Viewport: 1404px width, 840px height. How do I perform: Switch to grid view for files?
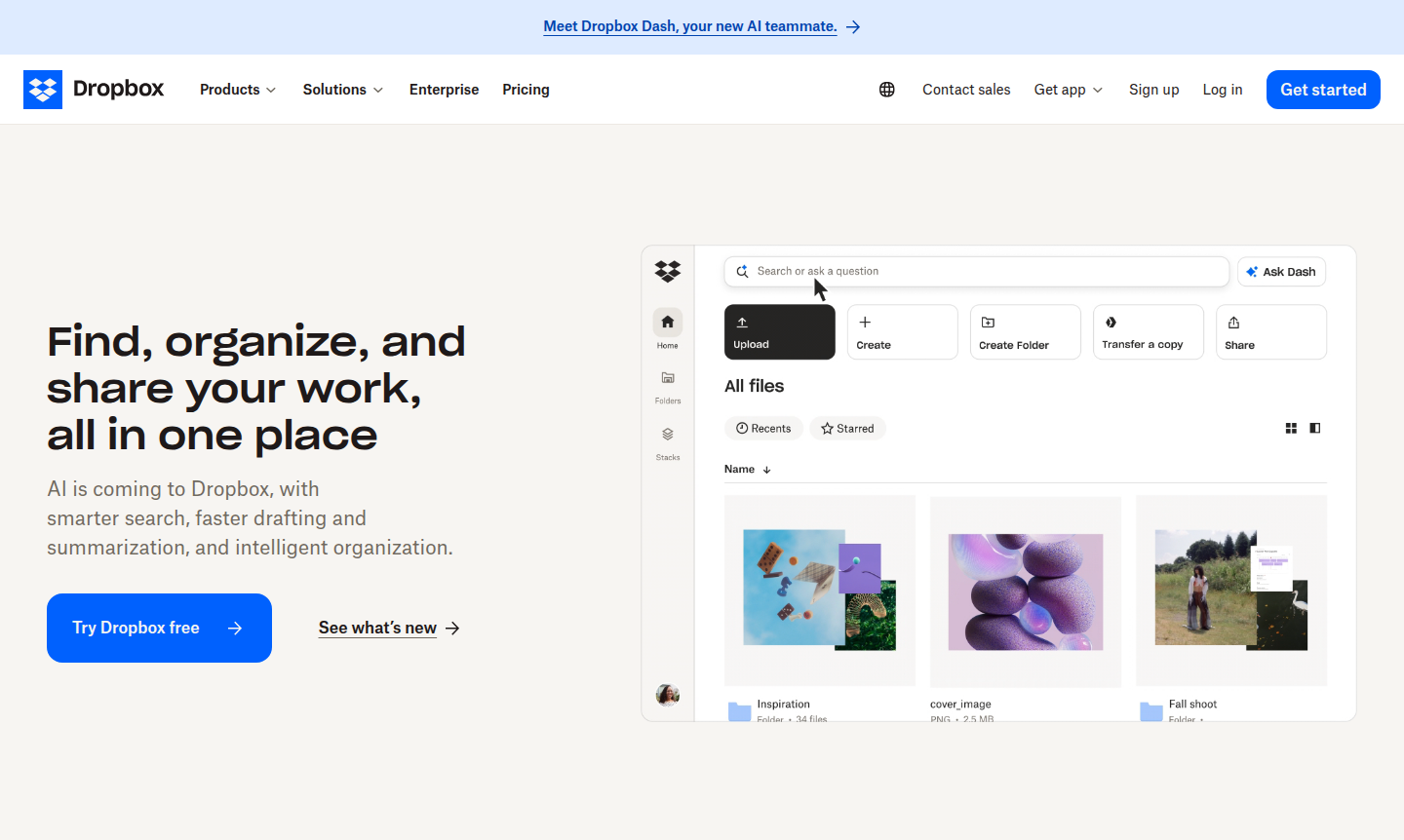[1291, 428]
